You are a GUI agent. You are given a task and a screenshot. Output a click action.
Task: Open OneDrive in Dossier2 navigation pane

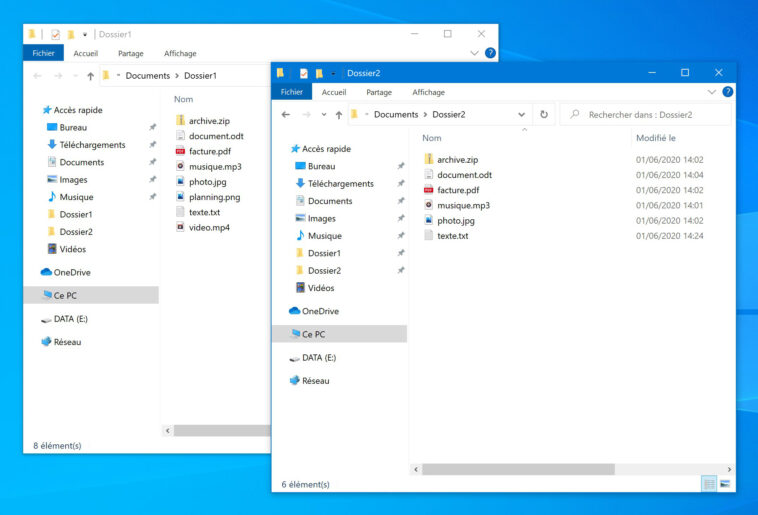[x=320, y=311]
